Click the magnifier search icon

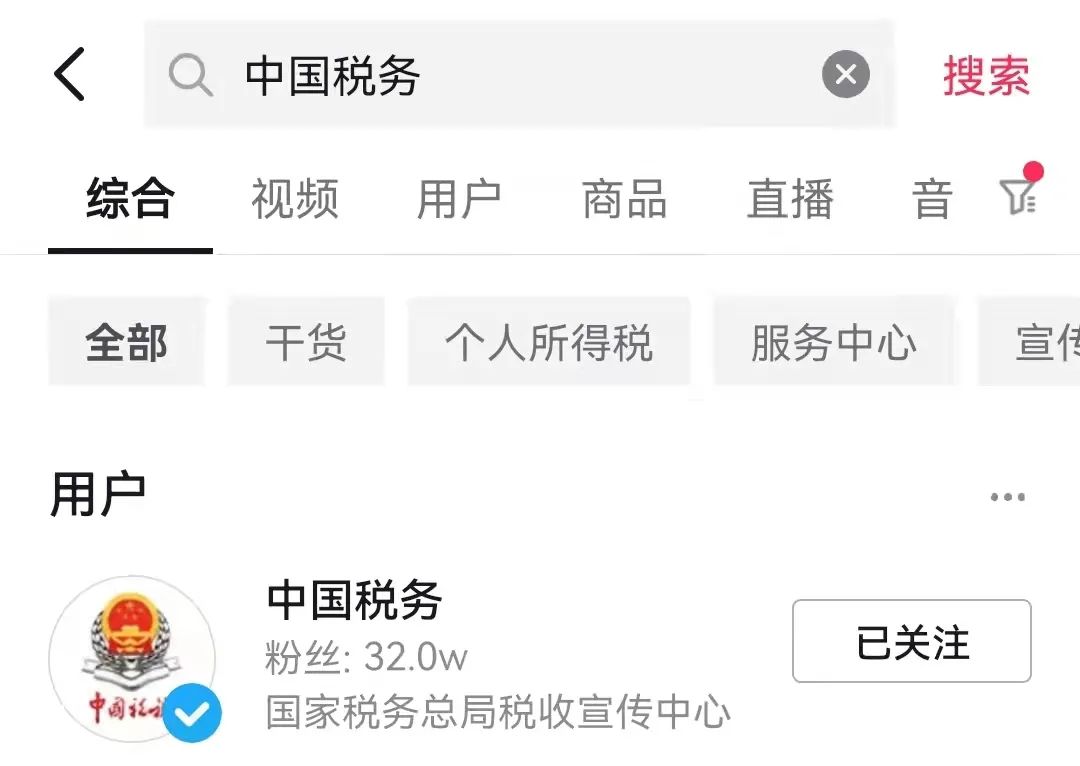190,74
